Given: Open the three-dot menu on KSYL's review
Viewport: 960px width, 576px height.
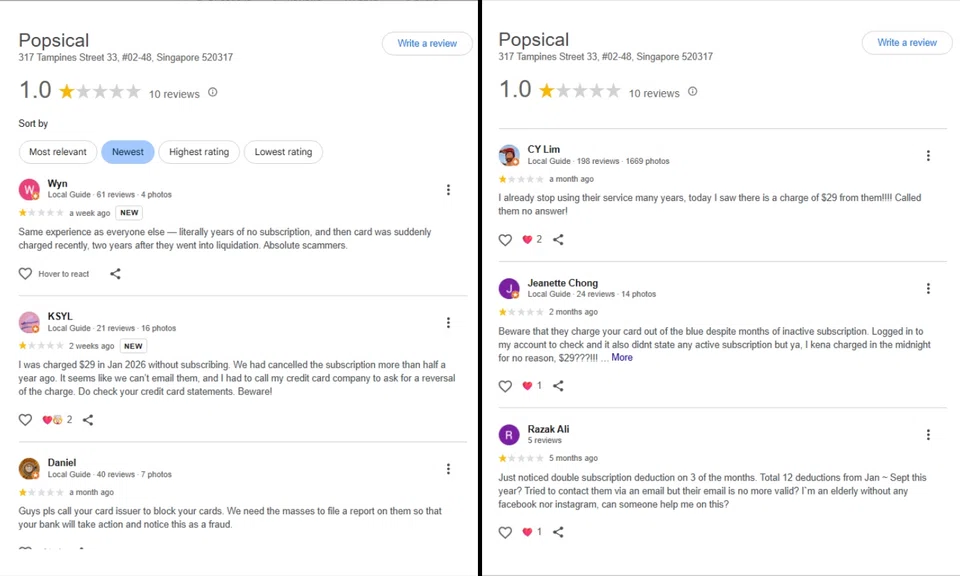Looking at the screenshot, I should 448,322.
